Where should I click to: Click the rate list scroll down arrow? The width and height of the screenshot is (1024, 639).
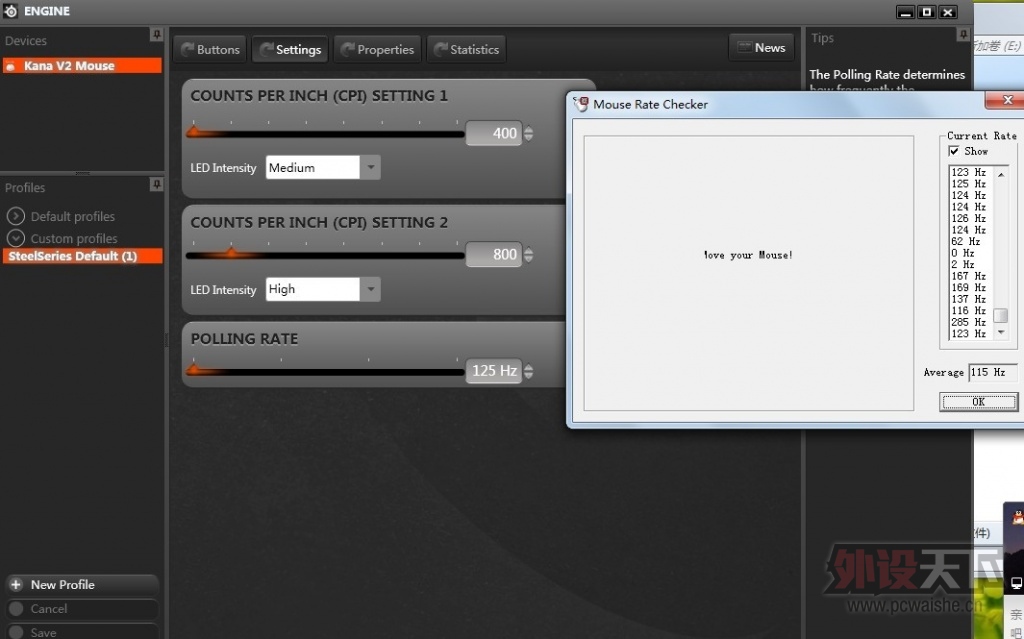click(1000, 333)
